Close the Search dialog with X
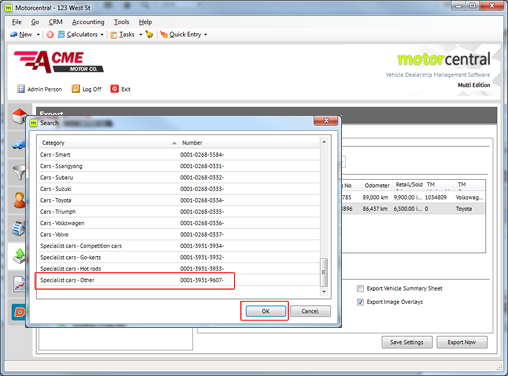508x376 pixels. coord(326,120)
